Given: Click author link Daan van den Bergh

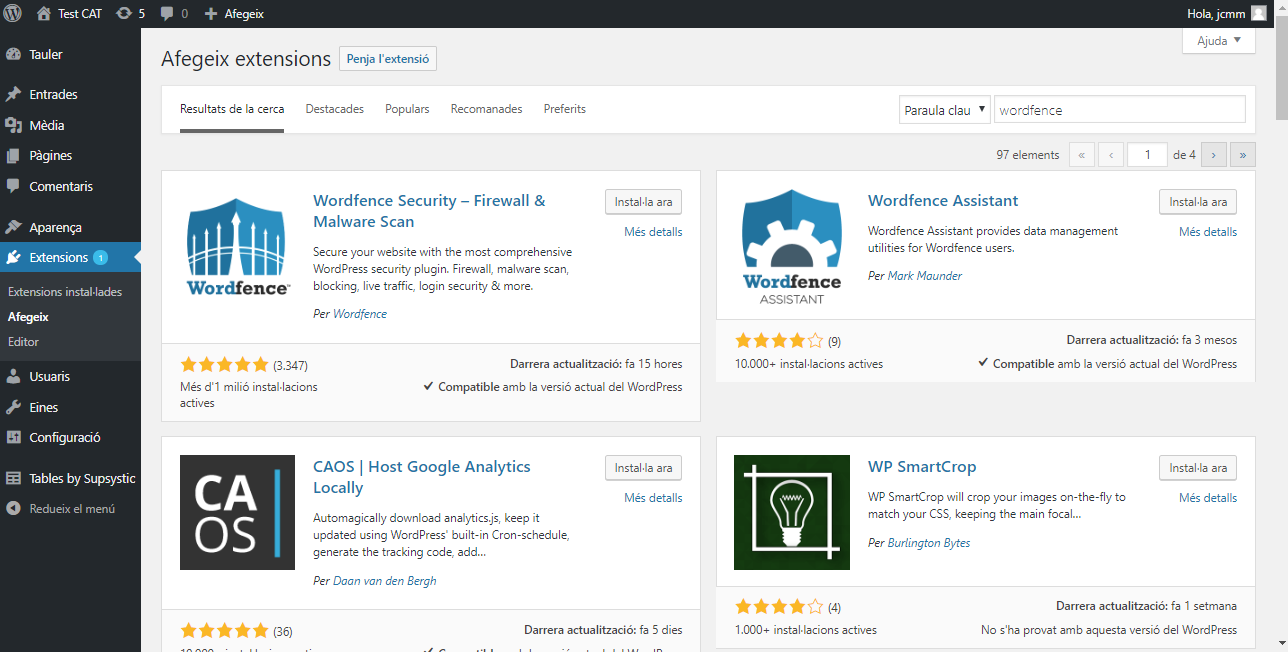Looking at the screenshot, I should coord(385,581).
